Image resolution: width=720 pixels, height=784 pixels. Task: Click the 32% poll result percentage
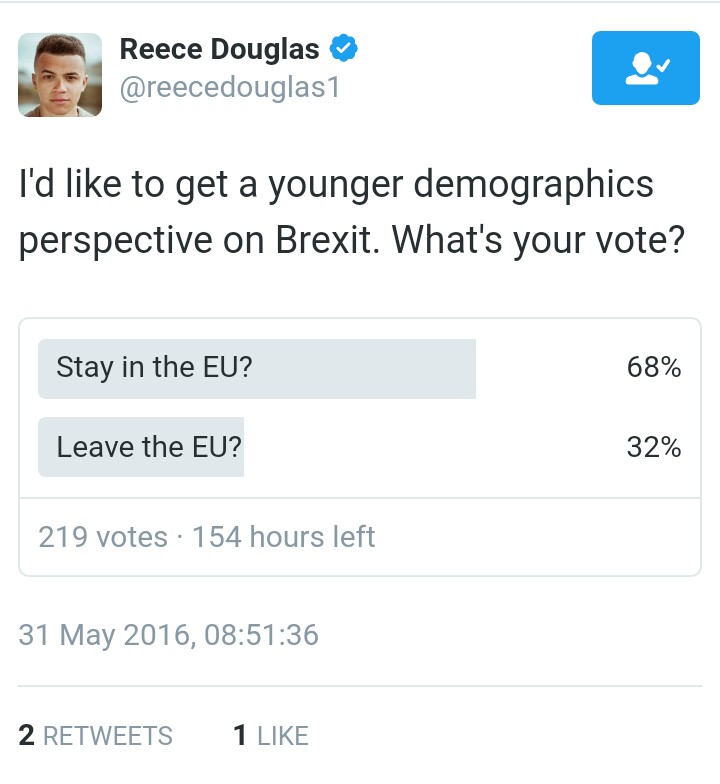tap(654, 447)
